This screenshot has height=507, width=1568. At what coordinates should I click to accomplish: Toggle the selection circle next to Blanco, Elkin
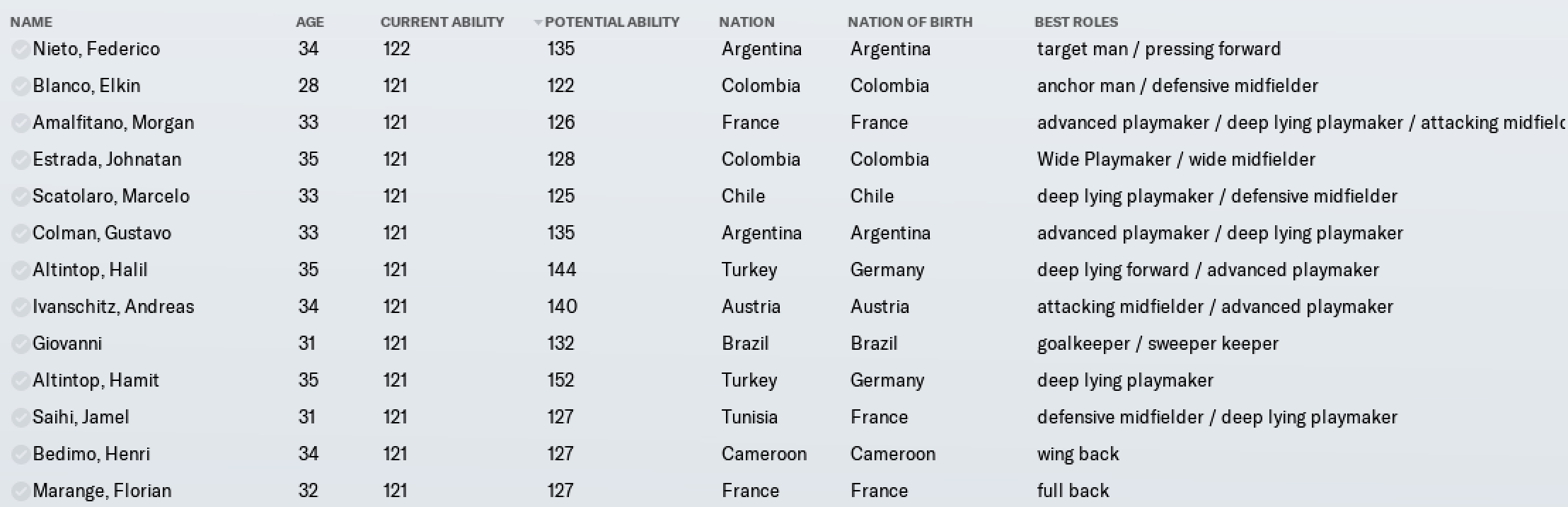coord(21,86)
